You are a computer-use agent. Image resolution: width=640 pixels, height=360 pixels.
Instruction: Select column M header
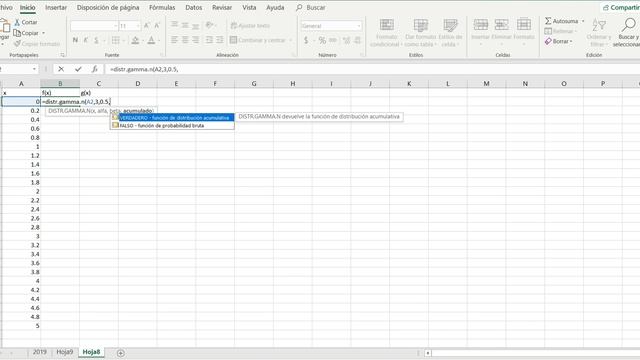(x=487, y=83)
